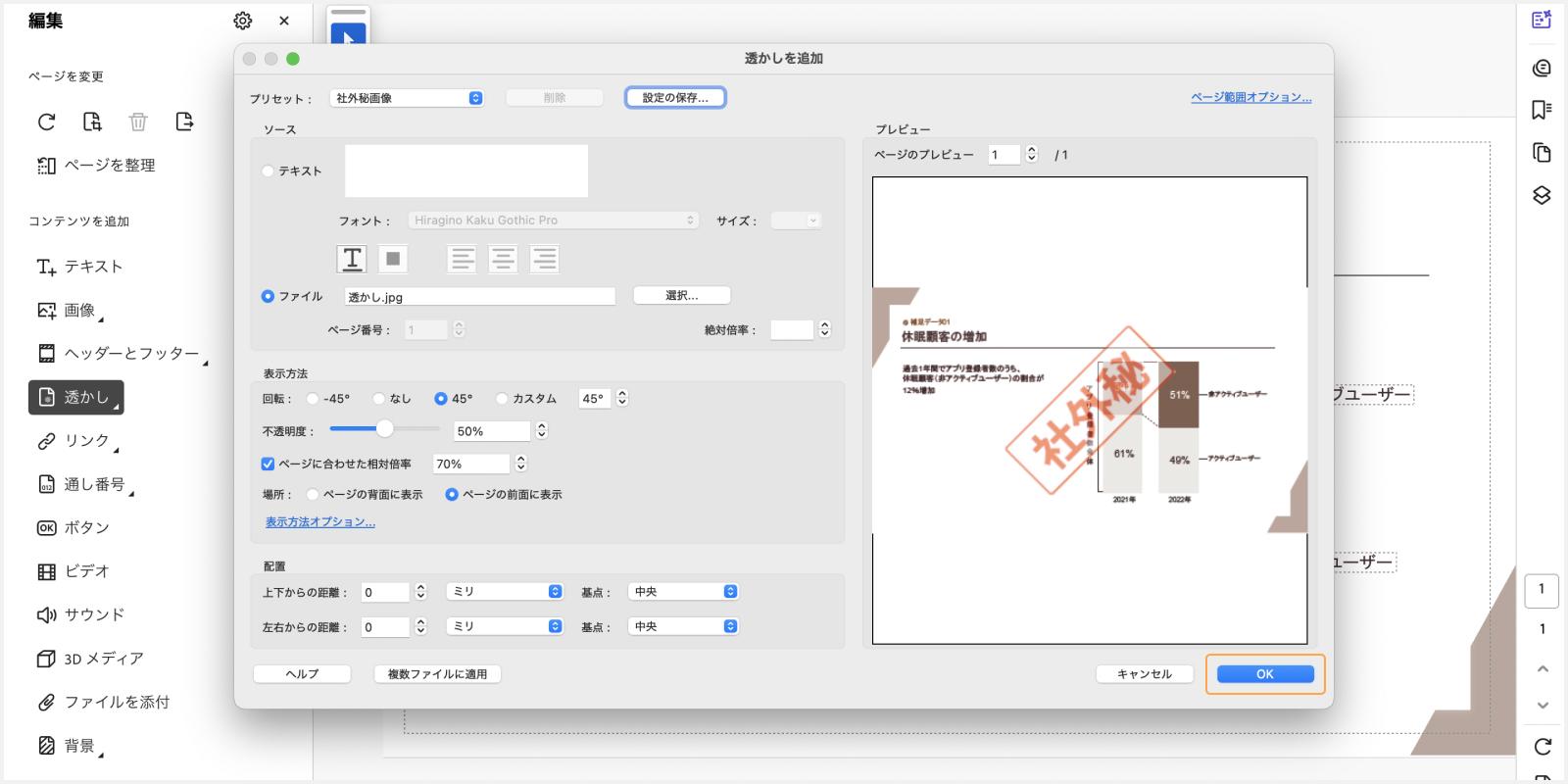The width and height of the screenshot is (1568, 784).
Task: Select the なし rotation radio button
Action: 379,399
